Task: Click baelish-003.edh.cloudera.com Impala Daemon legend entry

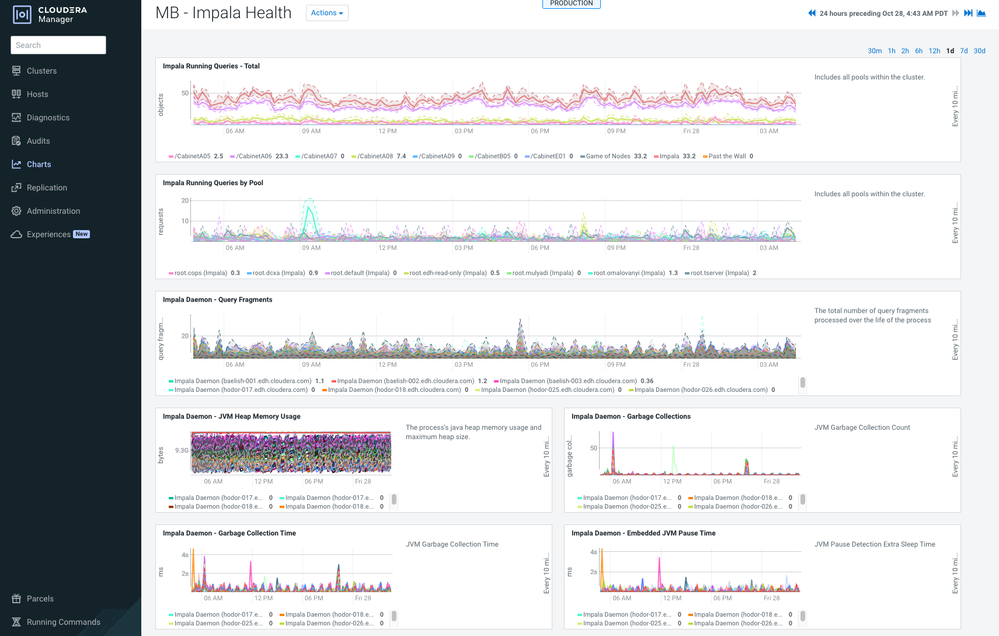Action: [x=573, y=381]
